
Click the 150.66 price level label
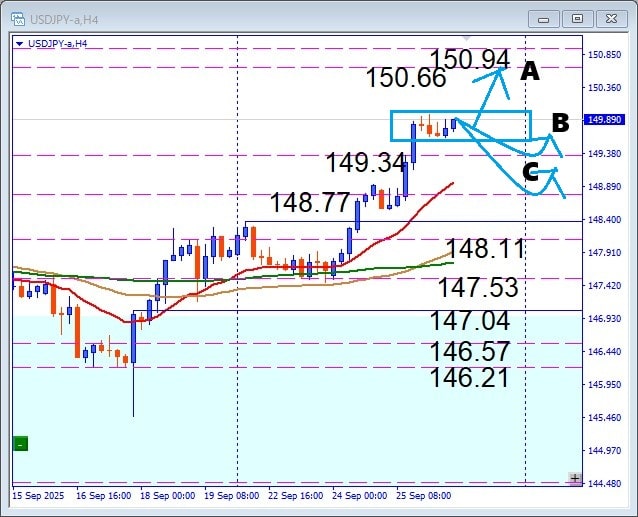[405, 78]
